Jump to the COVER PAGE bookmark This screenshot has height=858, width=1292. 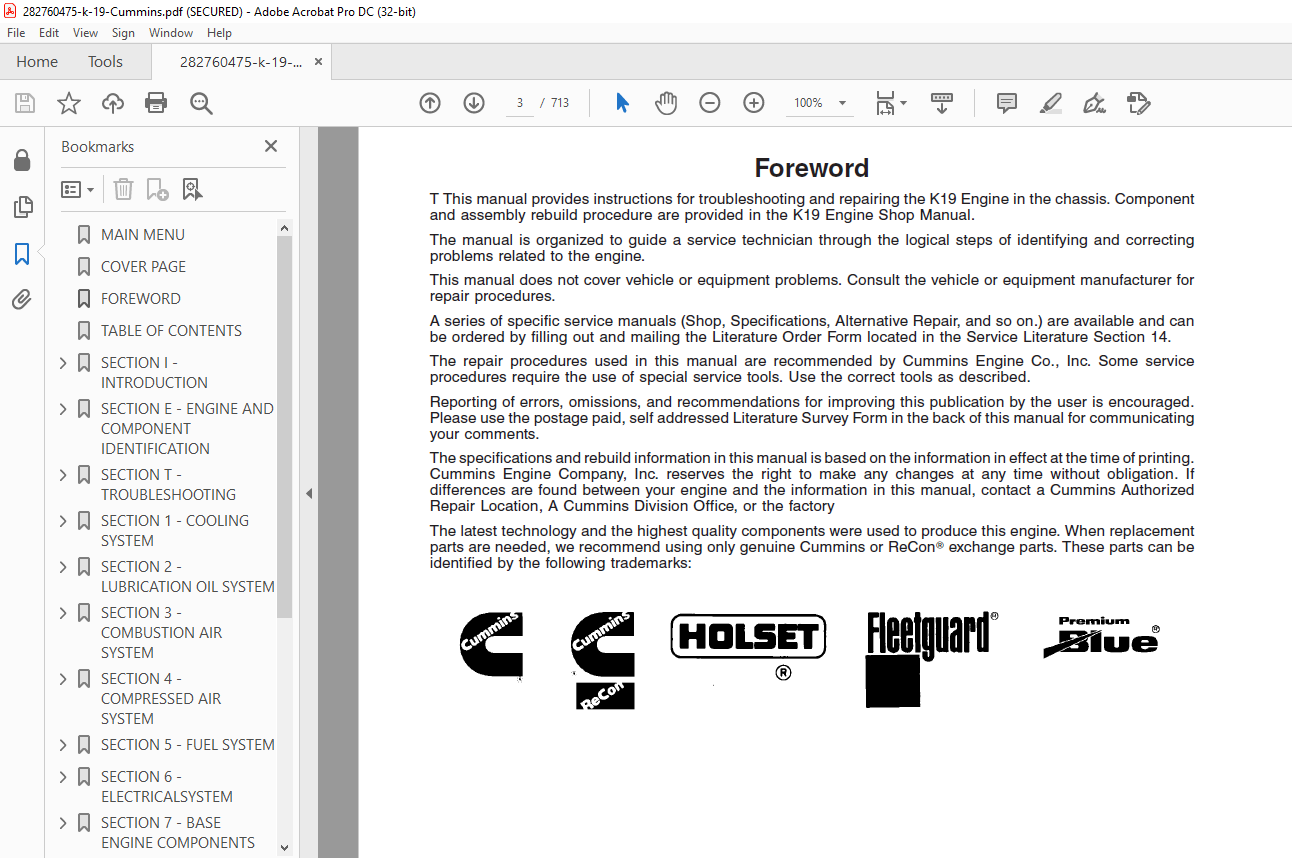[x=143, y=267]
